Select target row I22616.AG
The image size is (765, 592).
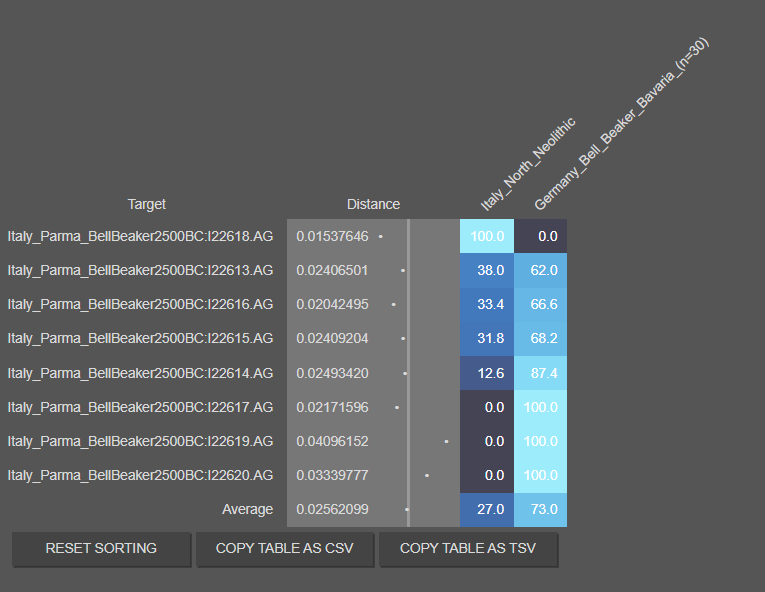(x=140, y=305)
